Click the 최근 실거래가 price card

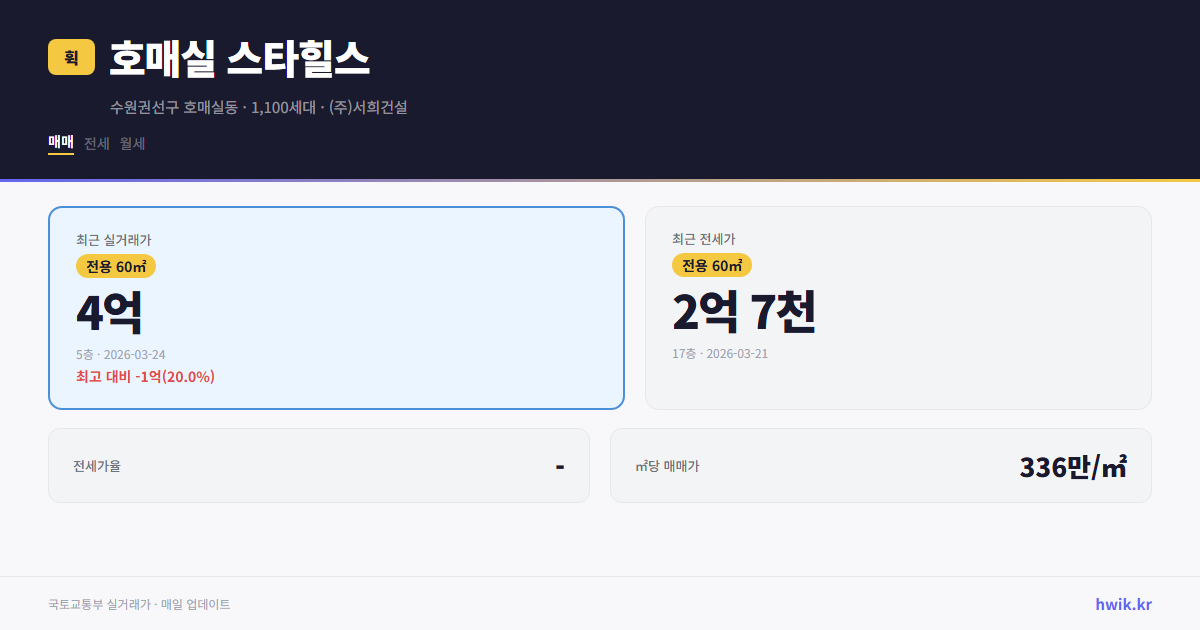[336, 307]
